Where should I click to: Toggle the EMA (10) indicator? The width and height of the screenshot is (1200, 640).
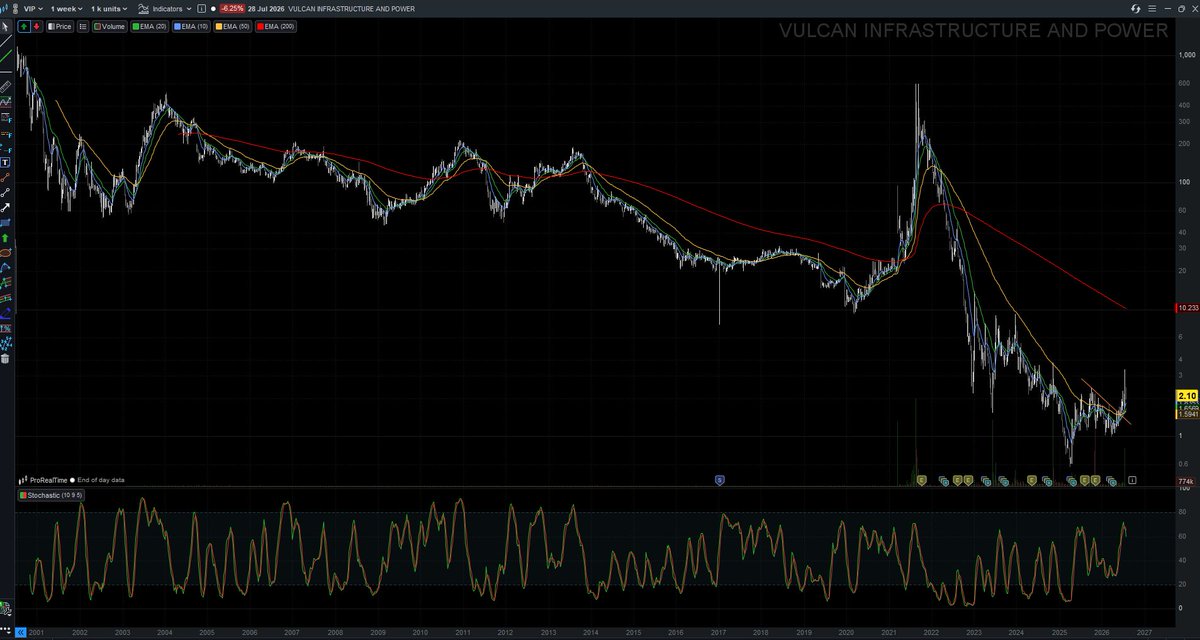[x=191, y=27]
